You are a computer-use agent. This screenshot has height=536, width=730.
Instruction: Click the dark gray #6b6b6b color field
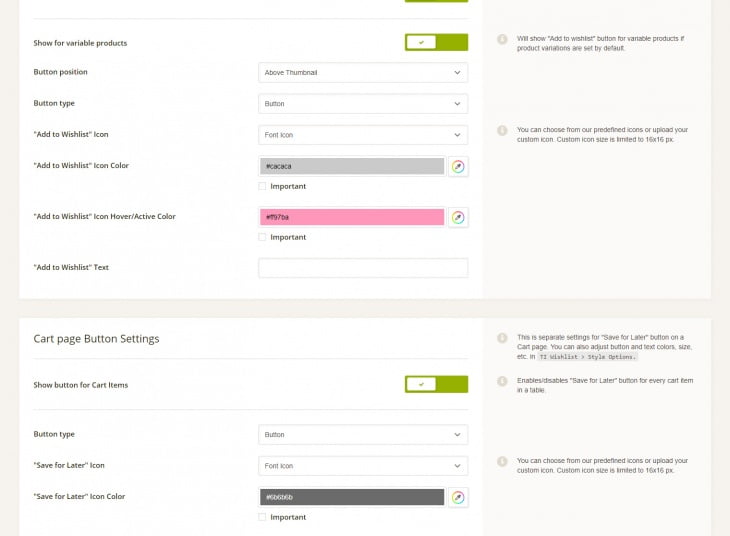[352, 497]
